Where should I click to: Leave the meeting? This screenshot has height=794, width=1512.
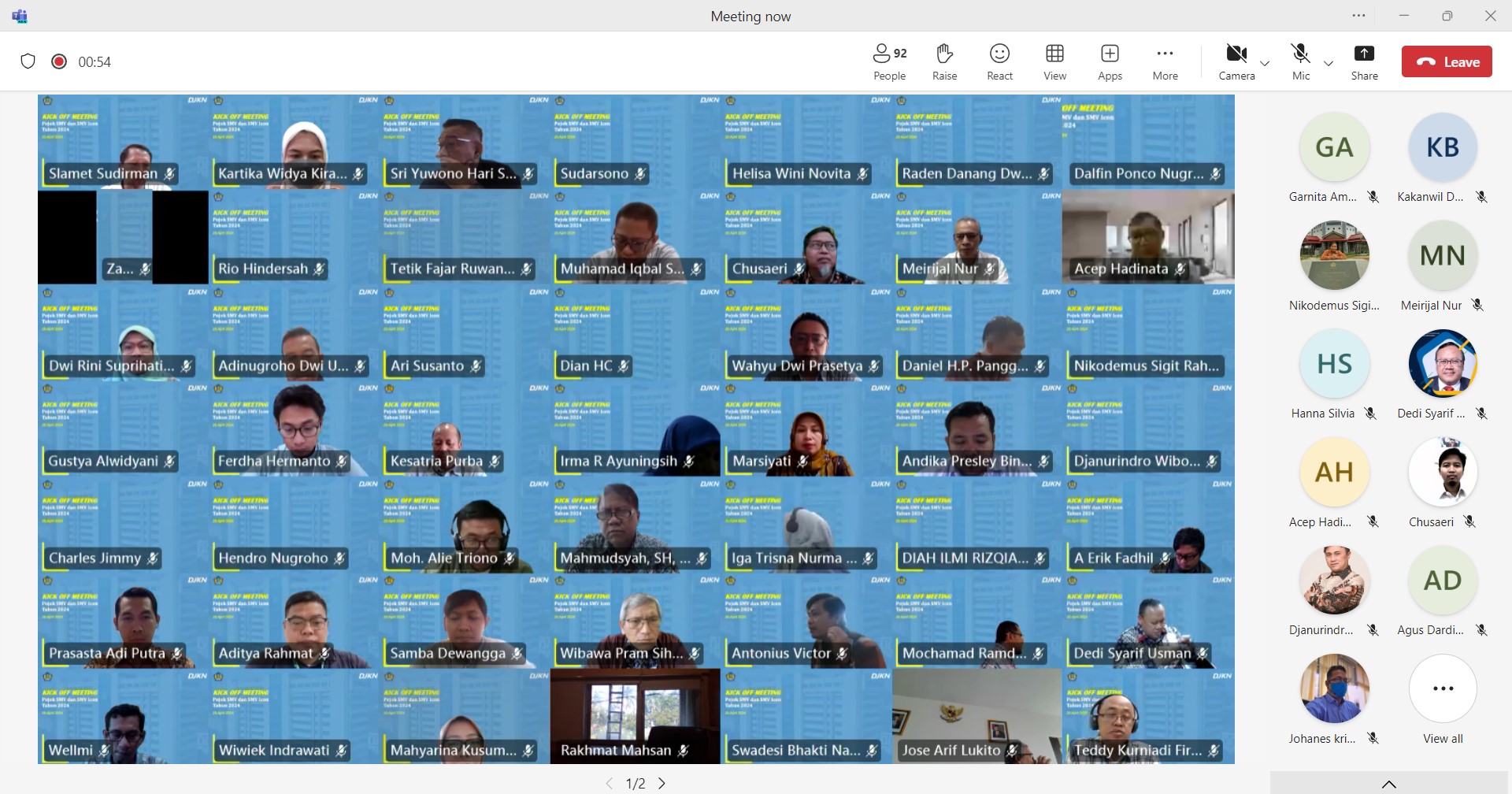tap(1446, 61)
